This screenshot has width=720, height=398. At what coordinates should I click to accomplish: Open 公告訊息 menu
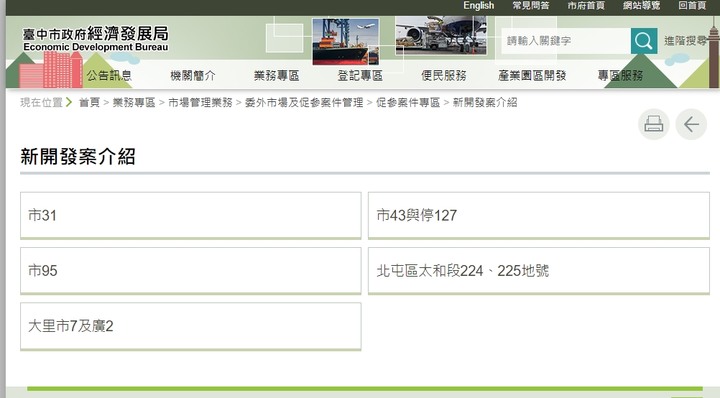(x=109, y=75)
